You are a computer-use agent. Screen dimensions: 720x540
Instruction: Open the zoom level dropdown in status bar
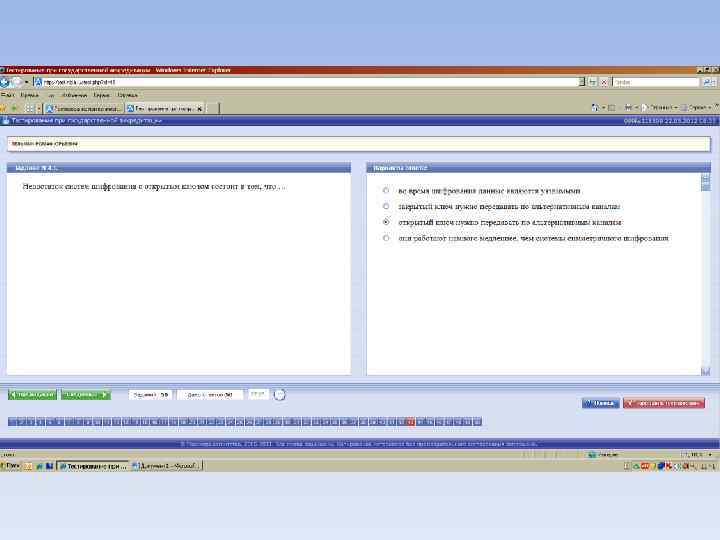pos(710,455)
